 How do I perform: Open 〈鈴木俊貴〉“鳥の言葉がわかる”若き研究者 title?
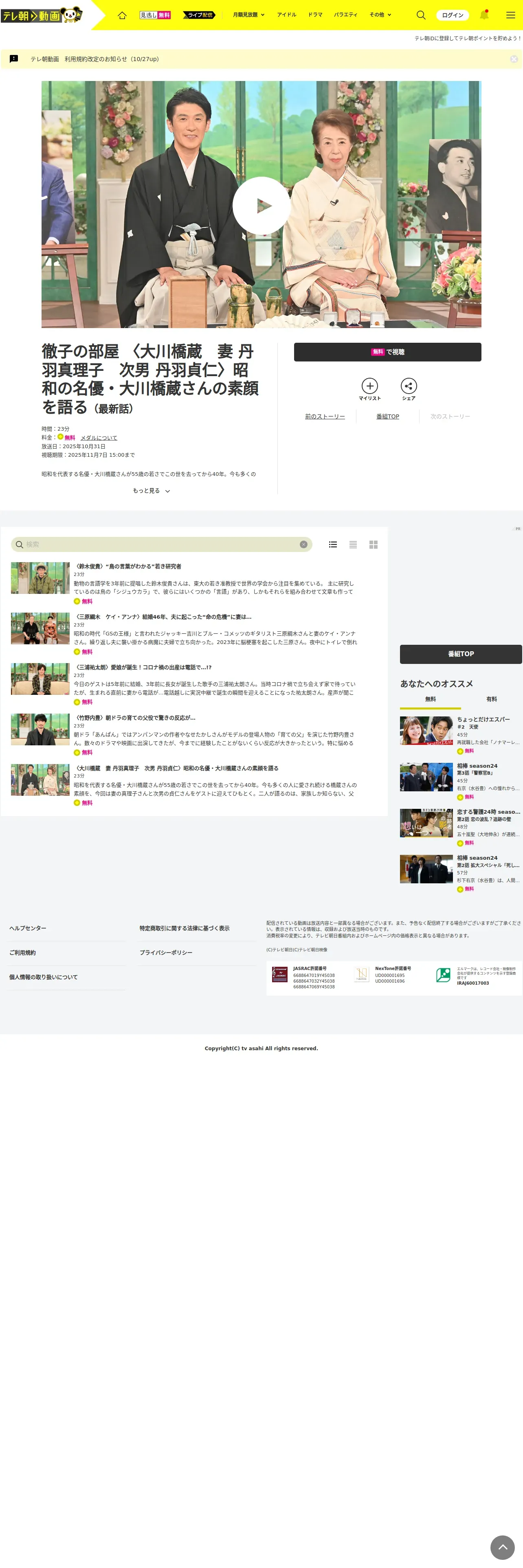pos(127,566)
